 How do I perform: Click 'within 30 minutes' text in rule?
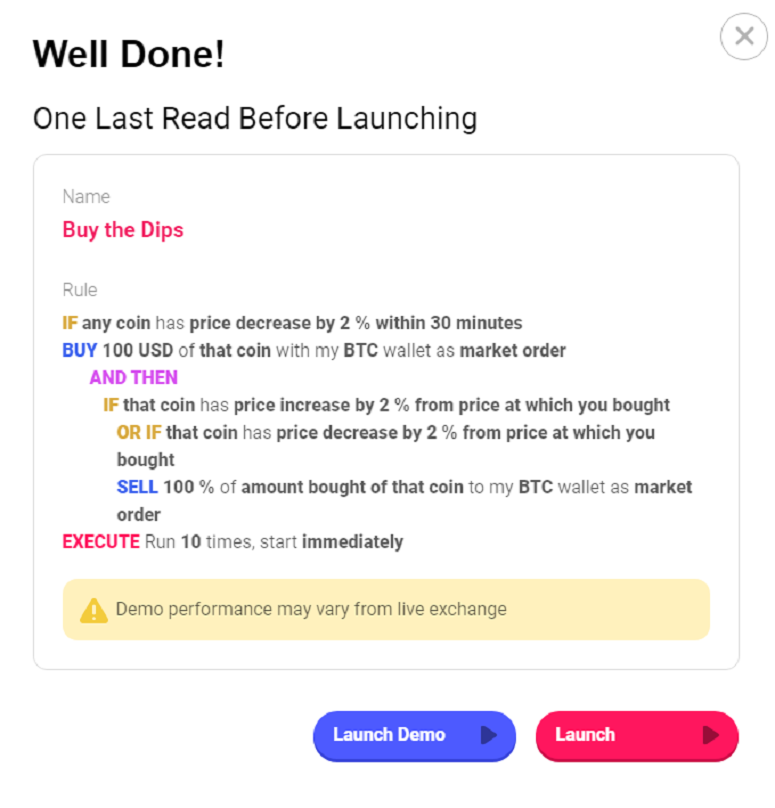pyautogui.click(x=449, y=323)
